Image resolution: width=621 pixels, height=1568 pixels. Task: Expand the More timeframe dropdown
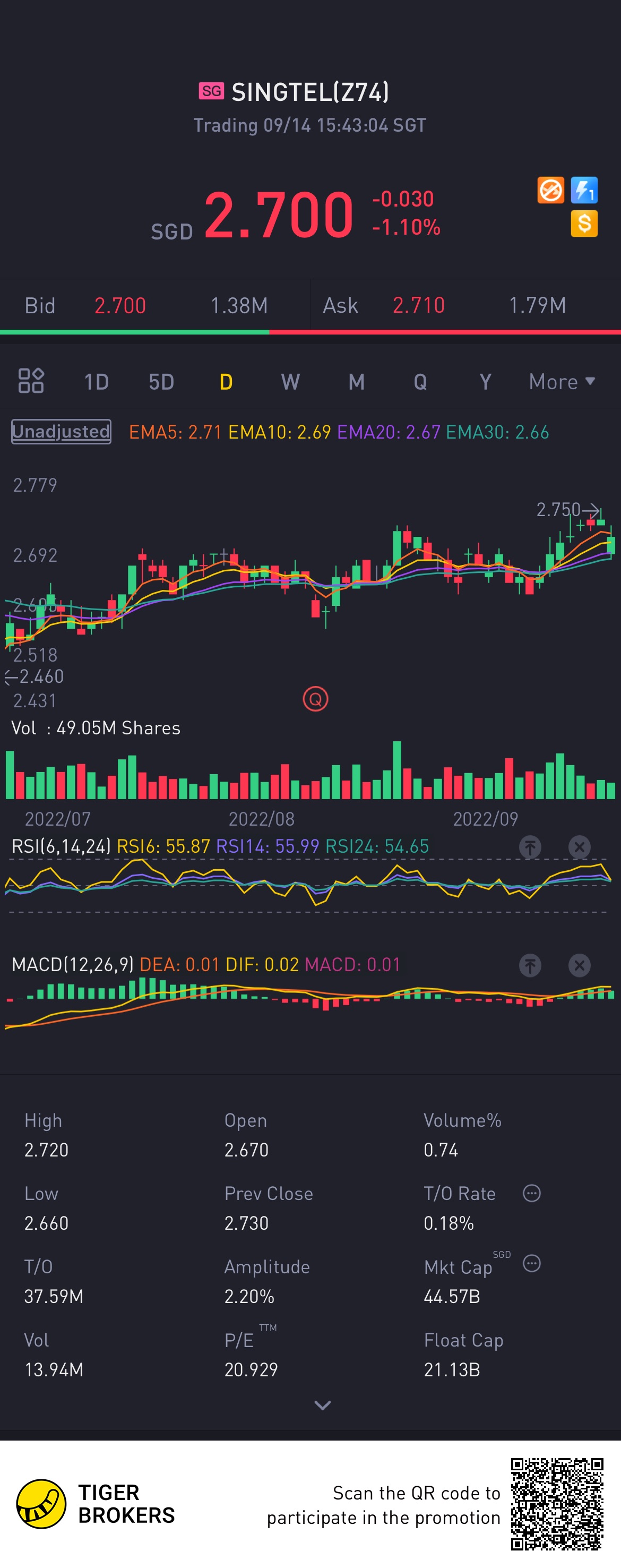point(562,382)
